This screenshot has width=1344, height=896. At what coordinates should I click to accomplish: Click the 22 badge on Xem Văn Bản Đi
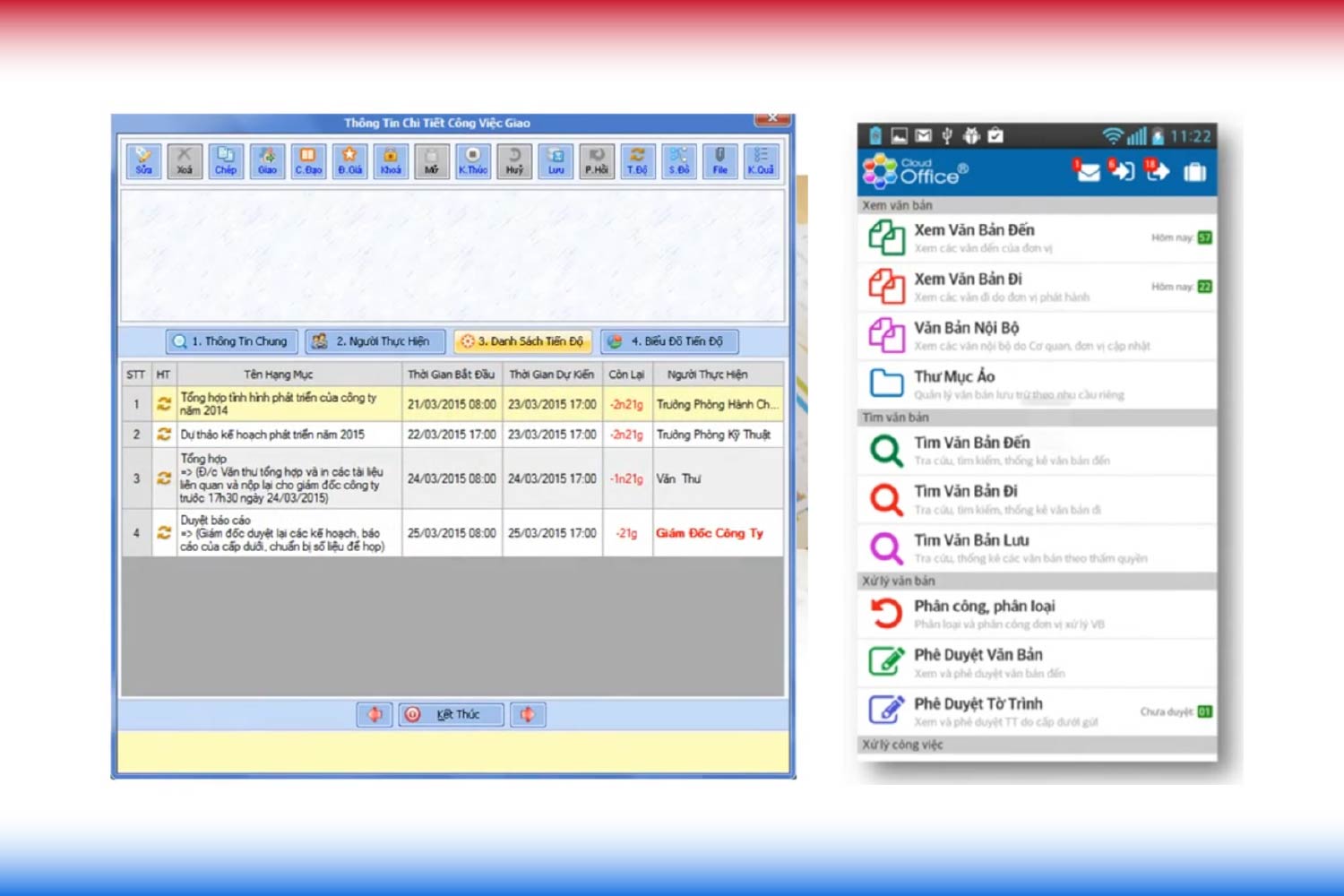click(1205, 287)
